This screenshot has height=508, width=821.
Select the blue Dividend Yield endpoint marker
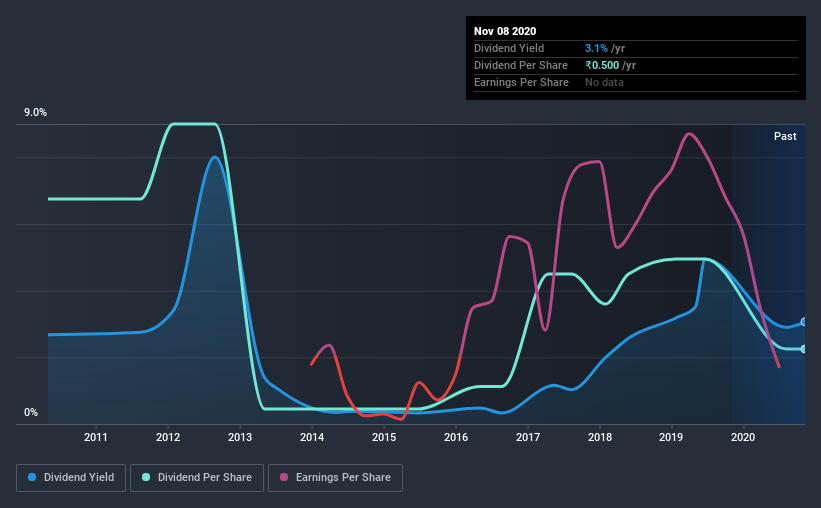804,322
